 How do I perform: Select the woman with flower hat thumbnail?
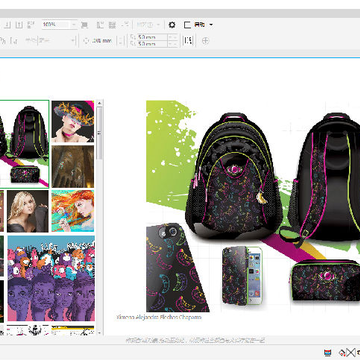pos(73,122)
